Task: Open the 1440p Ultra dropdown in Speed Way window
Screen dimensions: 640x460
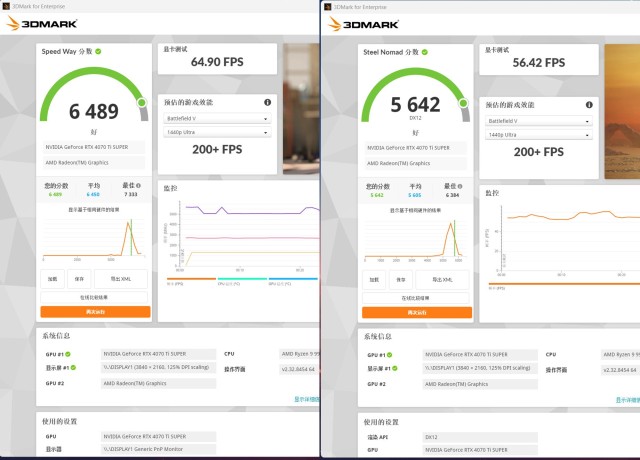Action: [x=217, y=131]
